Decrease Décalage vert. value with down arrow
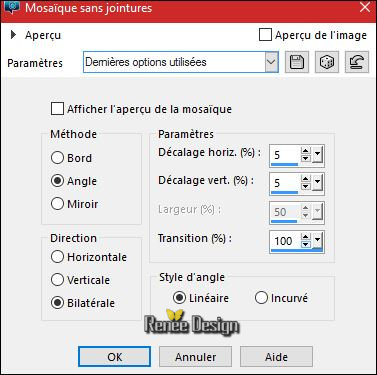The height and width of the screenshot is (375, 377). [x=305, y=186]
